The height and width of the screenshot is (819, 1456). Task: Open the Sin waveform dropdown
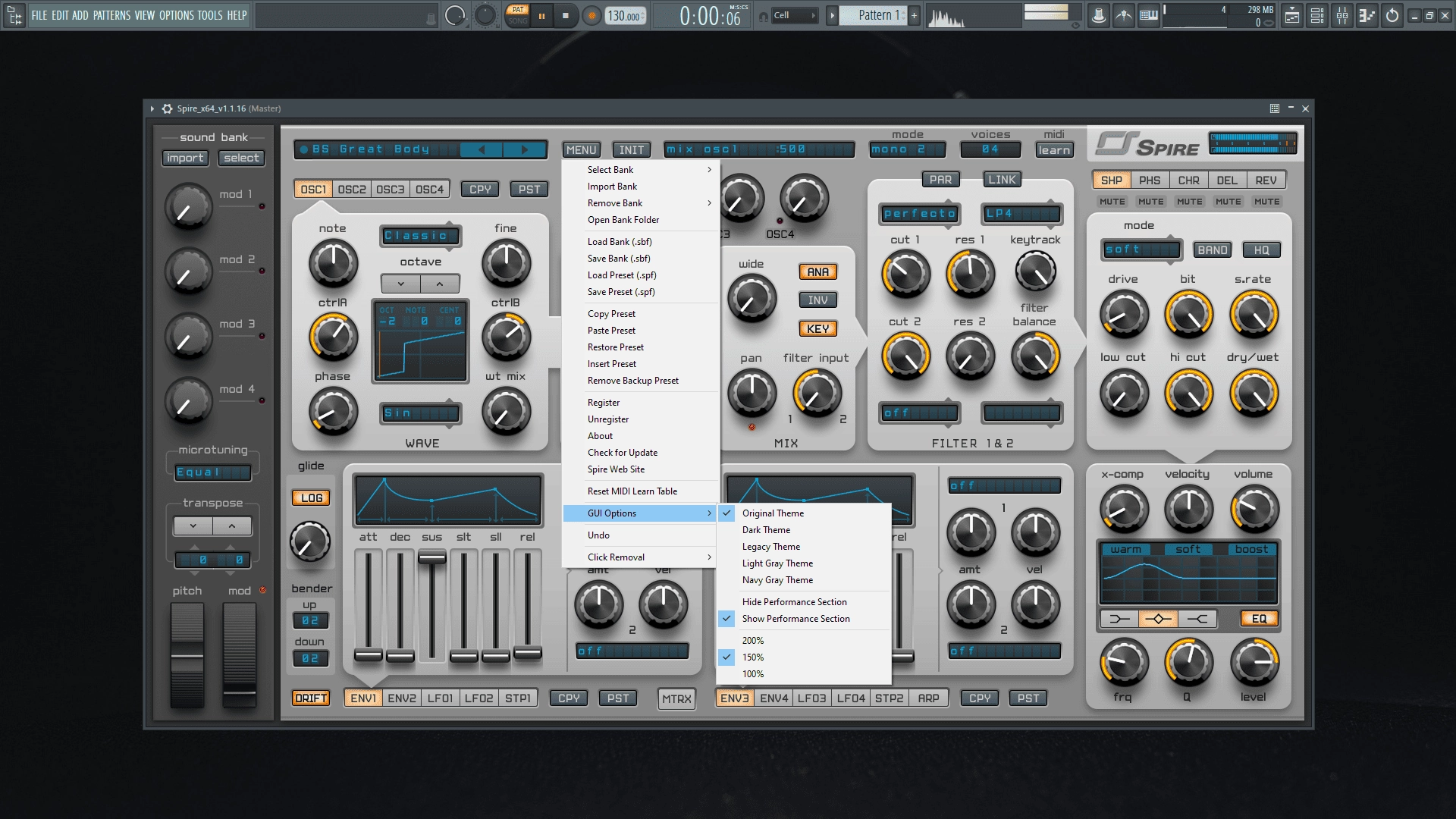421,413
